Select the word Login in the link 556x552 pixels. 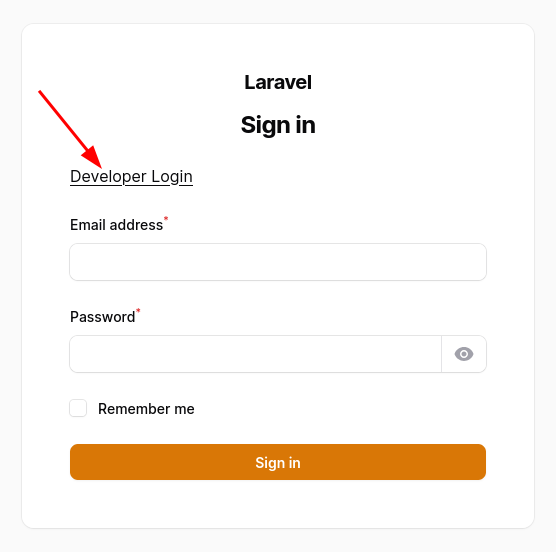pos(172,177)
